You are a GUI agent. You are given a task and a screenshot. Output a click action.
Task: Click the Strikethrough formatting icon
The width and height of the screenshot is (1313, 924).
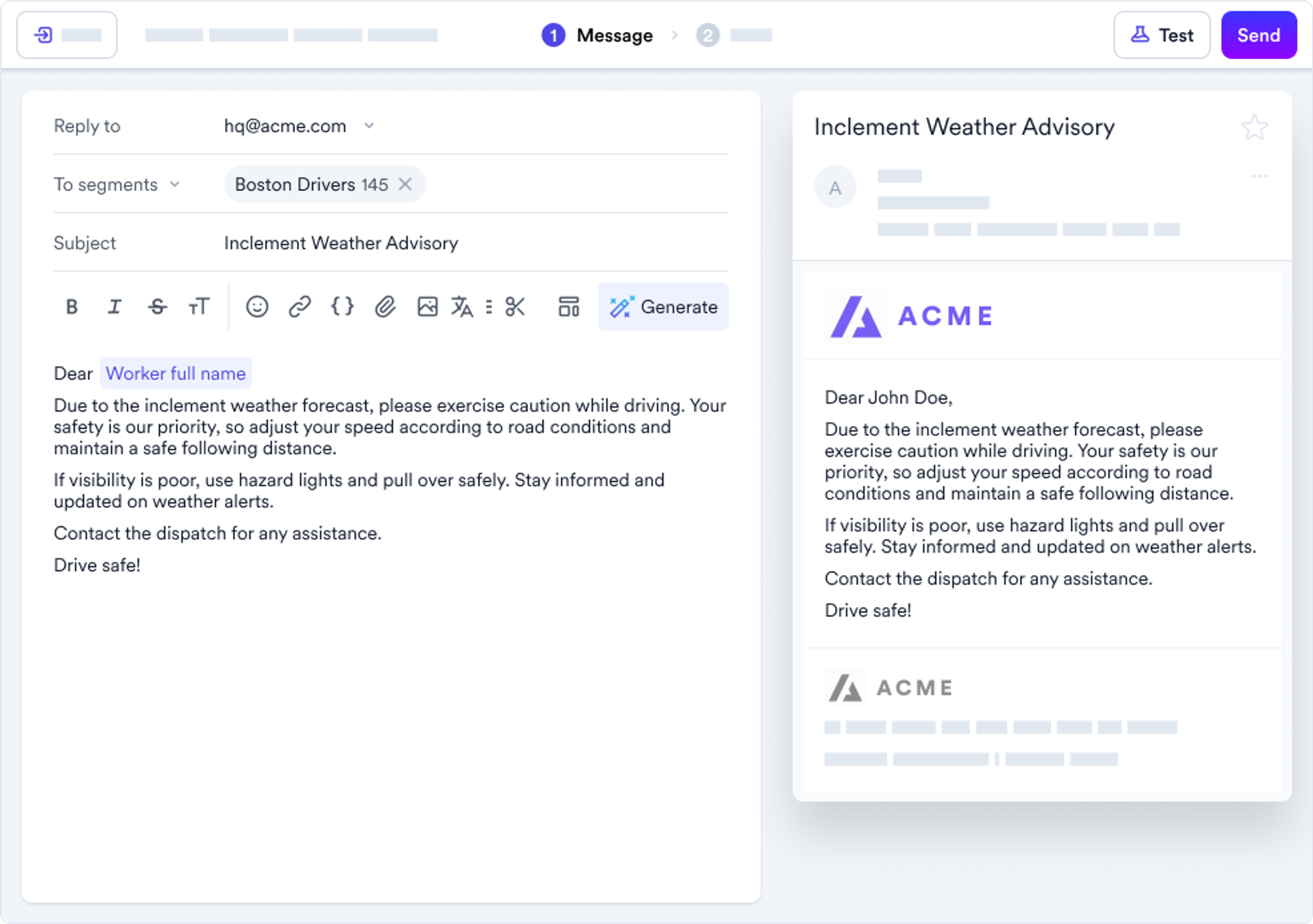(158, 307)
